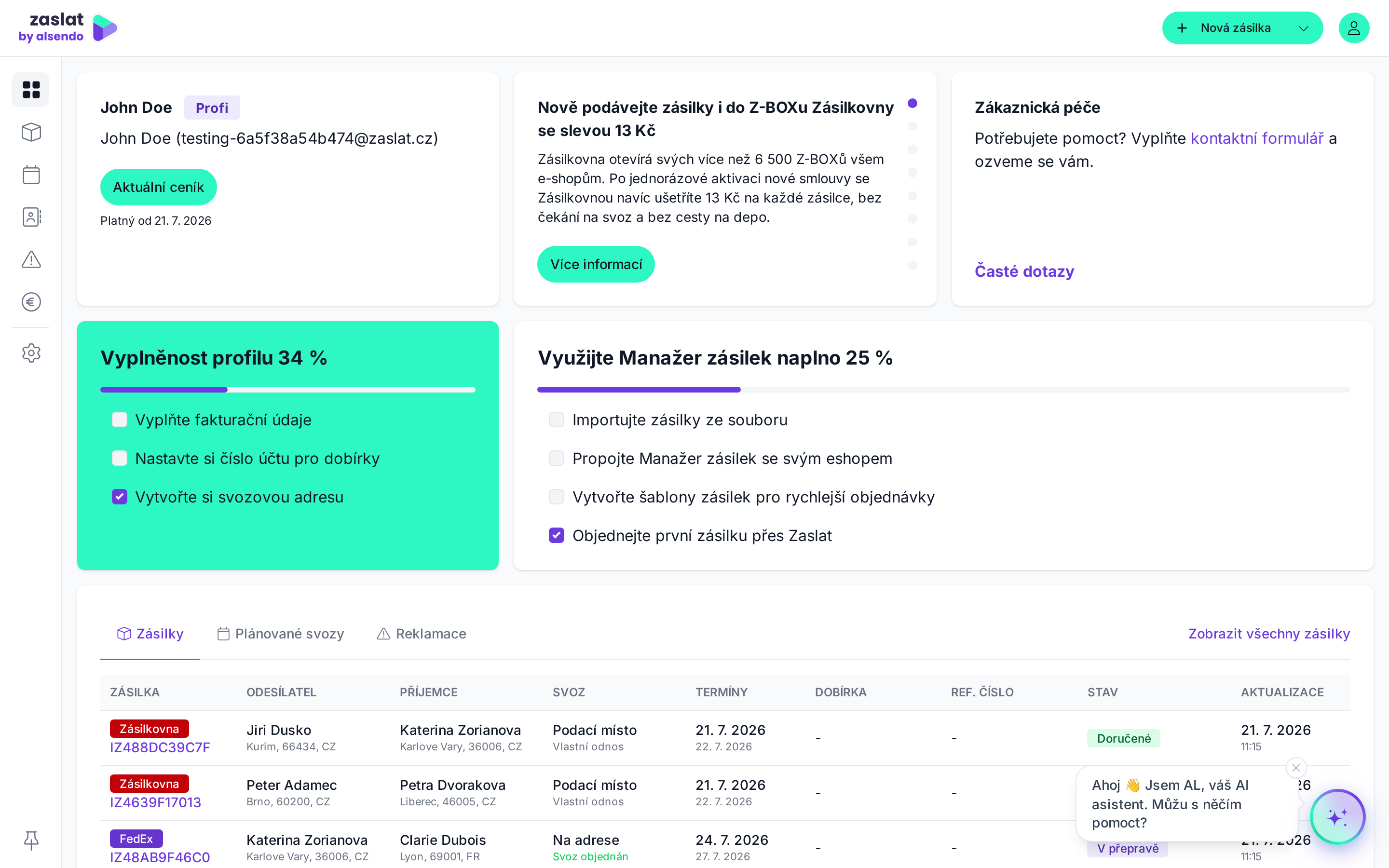
Task: Click the Více informací button
Action: [x=596, y=264]
